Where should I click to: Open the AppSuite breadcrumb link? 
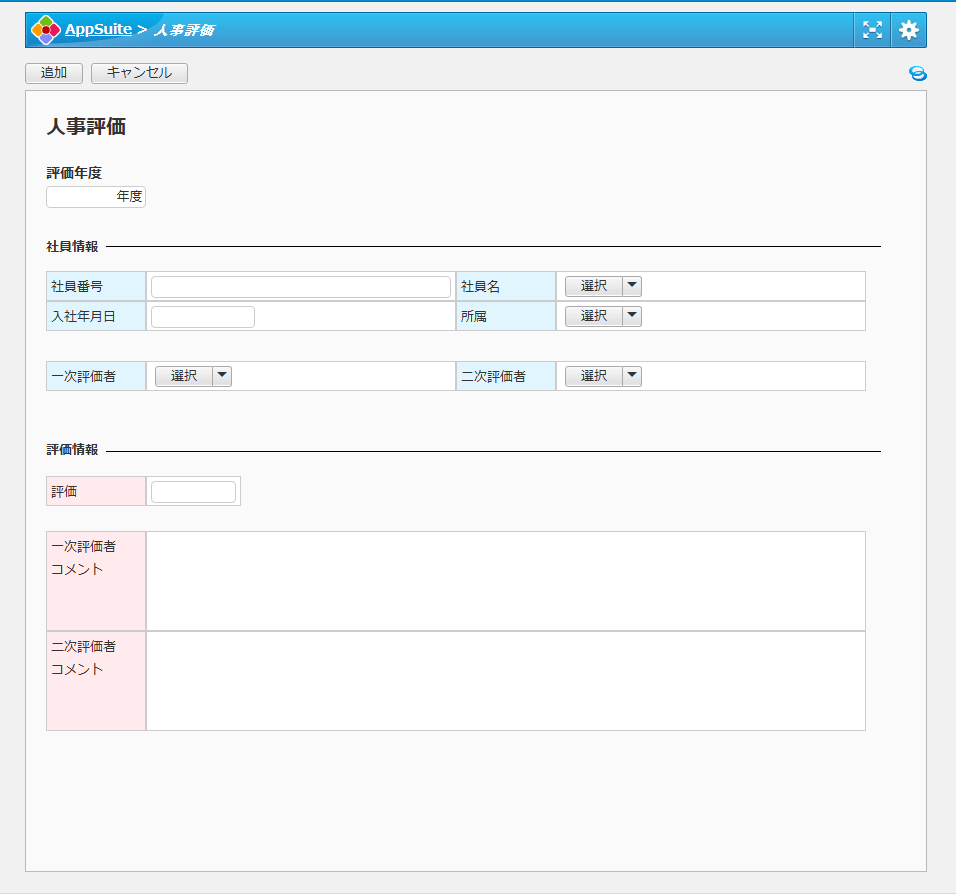98,30
